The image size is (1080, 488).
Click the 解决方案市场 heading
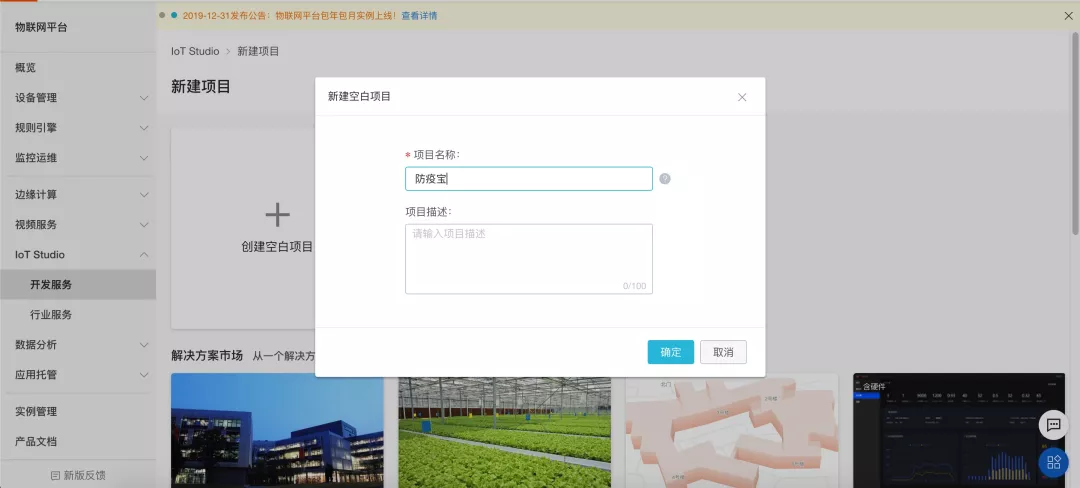207,355
